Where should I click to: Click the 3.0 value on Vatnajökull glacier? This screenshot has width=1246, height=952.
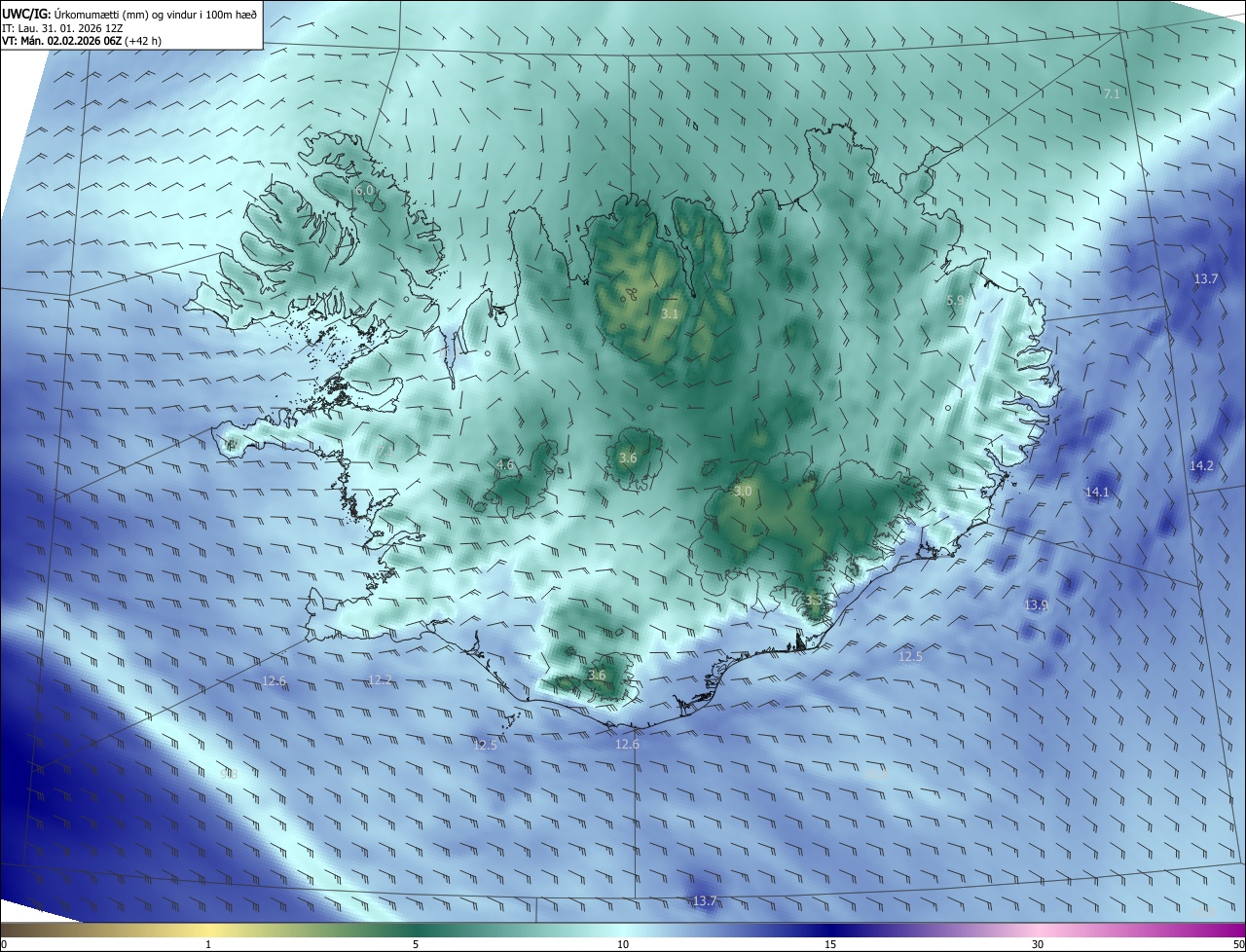pyautogui.click(x=743, y=492)
